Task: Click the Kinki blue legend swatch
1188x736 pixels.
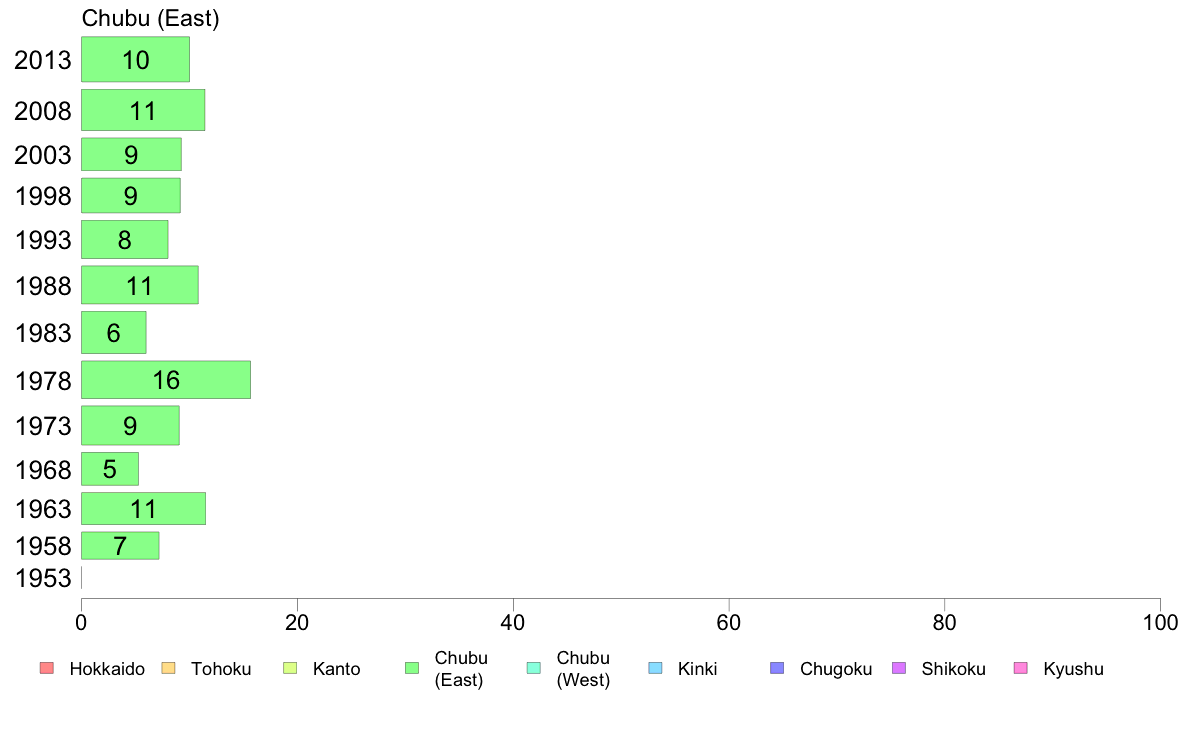Action: pos(655,668)
